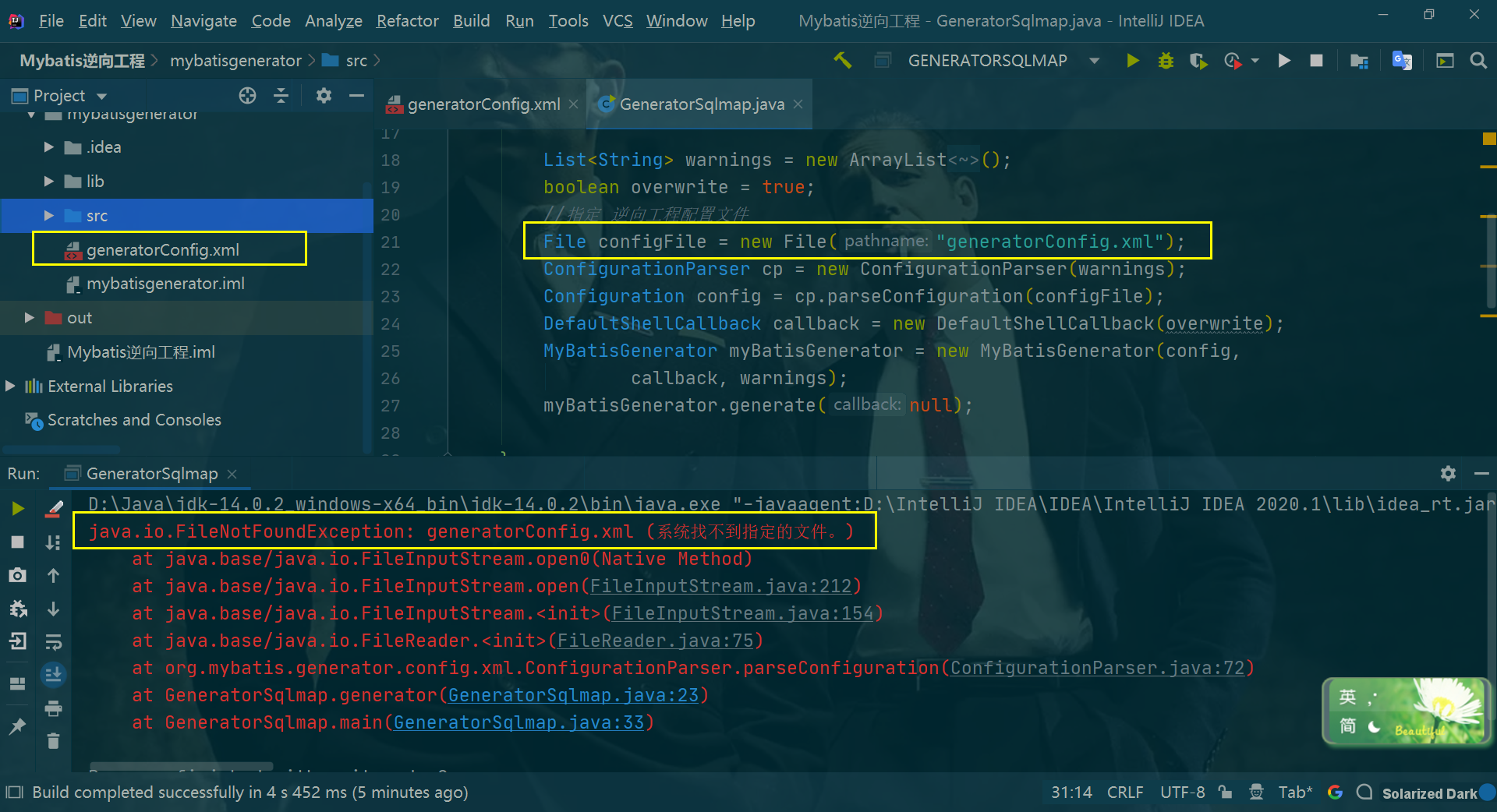Click the Exit icon in Run panel

[x=17, y=641]
